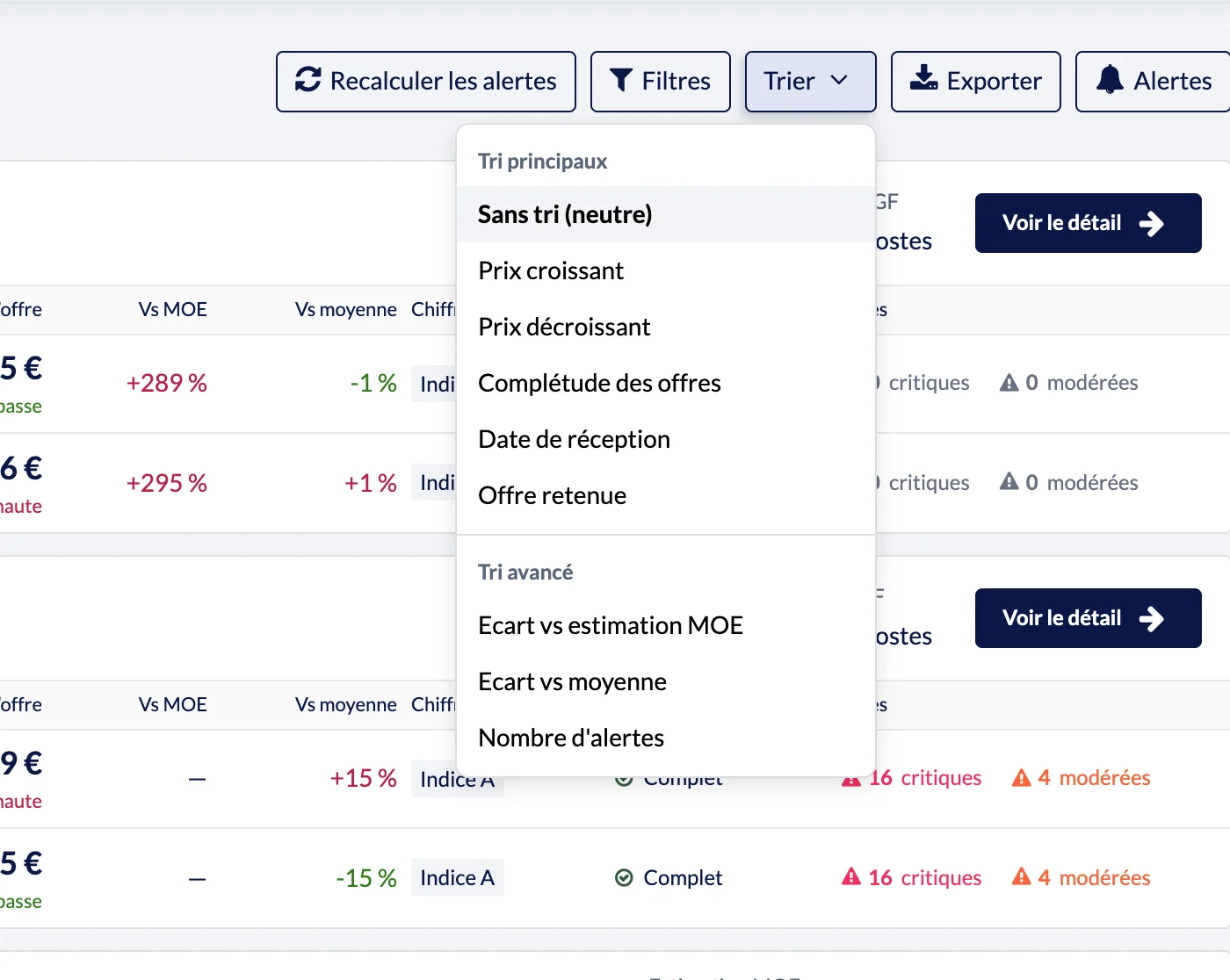Click red critical icon in the -15 % row

point(851,877)
